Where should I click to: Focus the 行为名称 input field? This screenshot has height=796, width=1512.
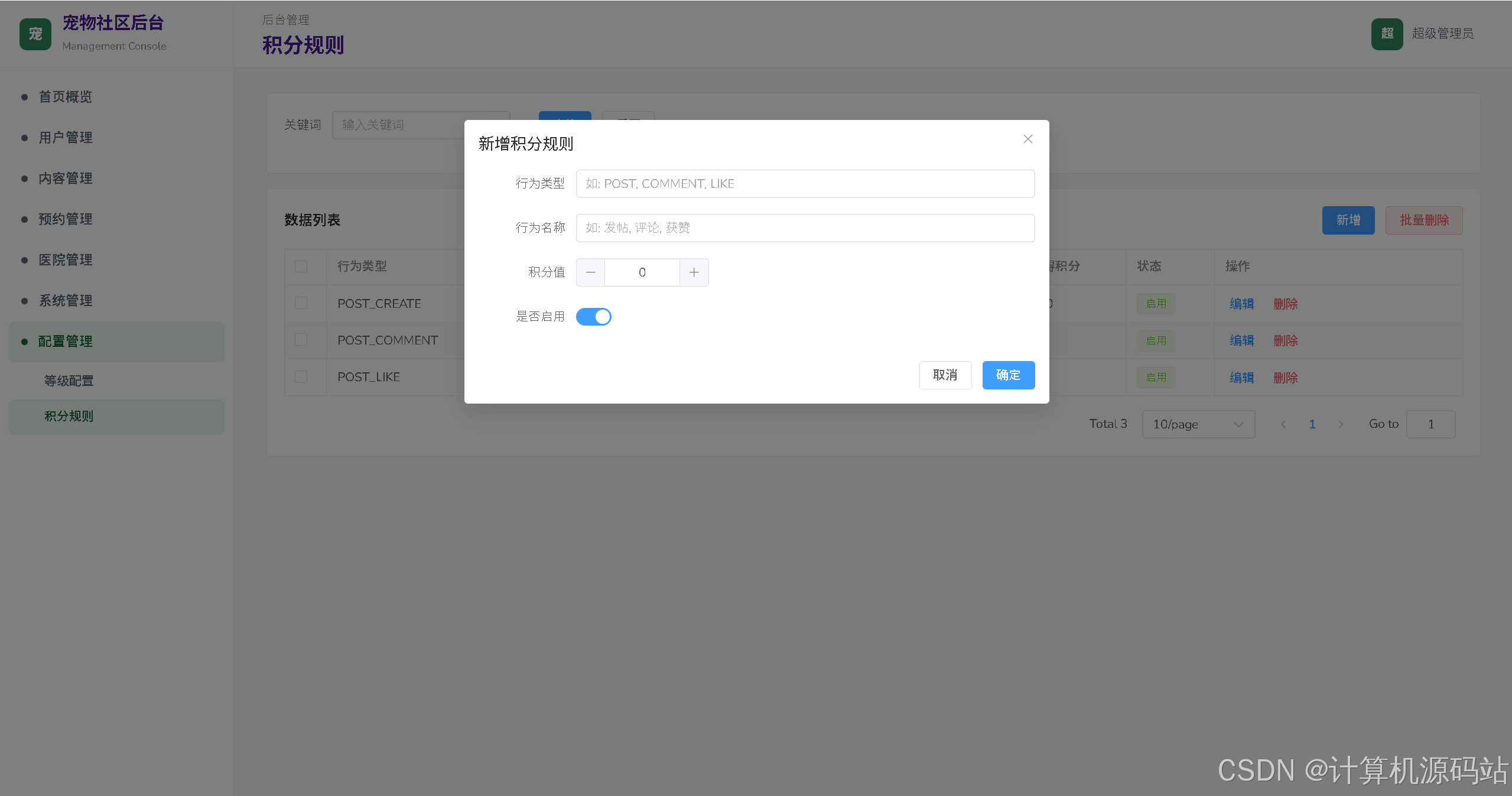point(805,228)
